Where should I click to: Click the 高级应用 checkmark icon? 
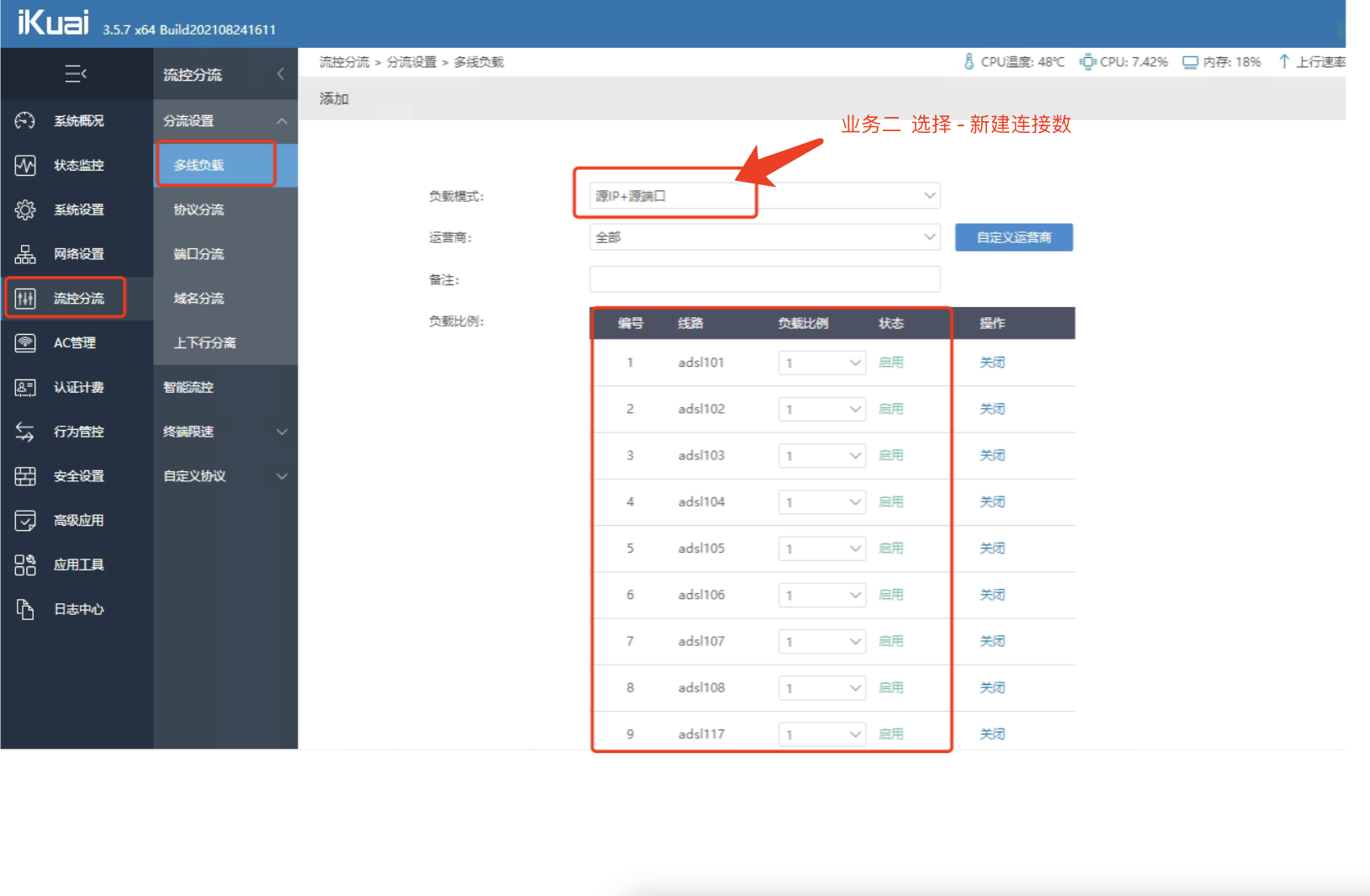pos(25,520)
